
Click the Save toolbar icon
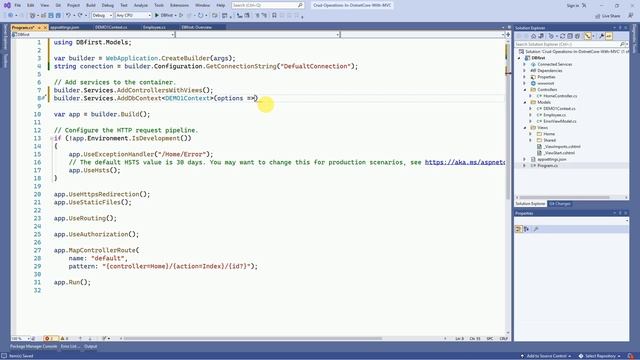point(51,16)
